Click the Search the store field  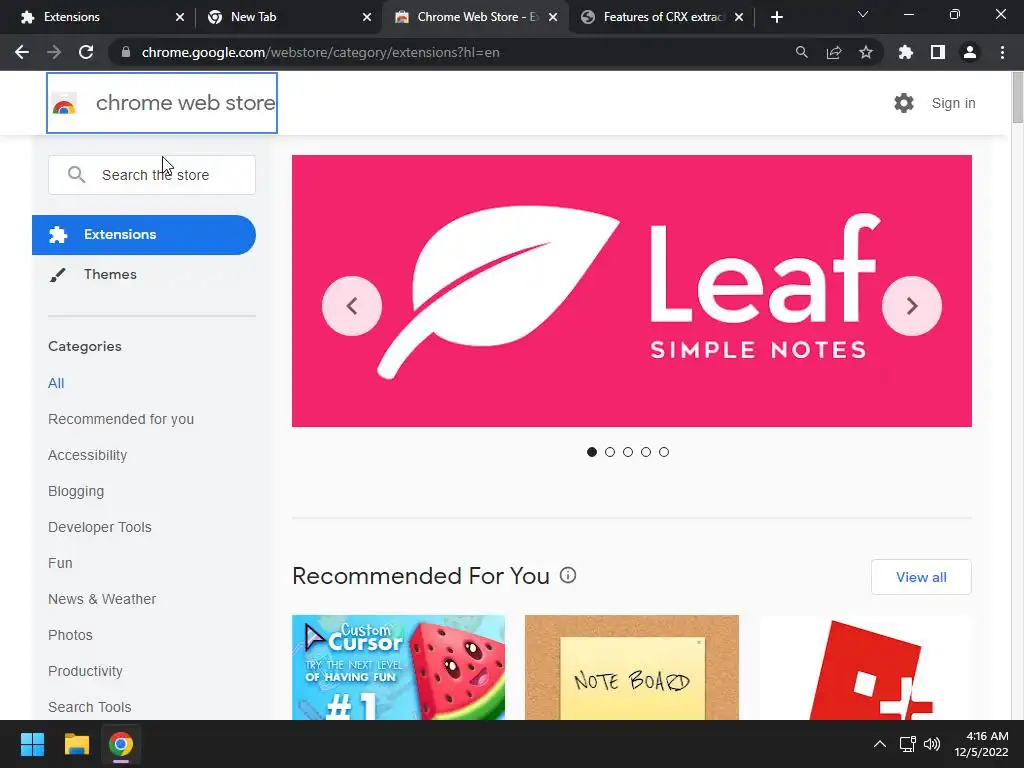click(x=152, y=174)
